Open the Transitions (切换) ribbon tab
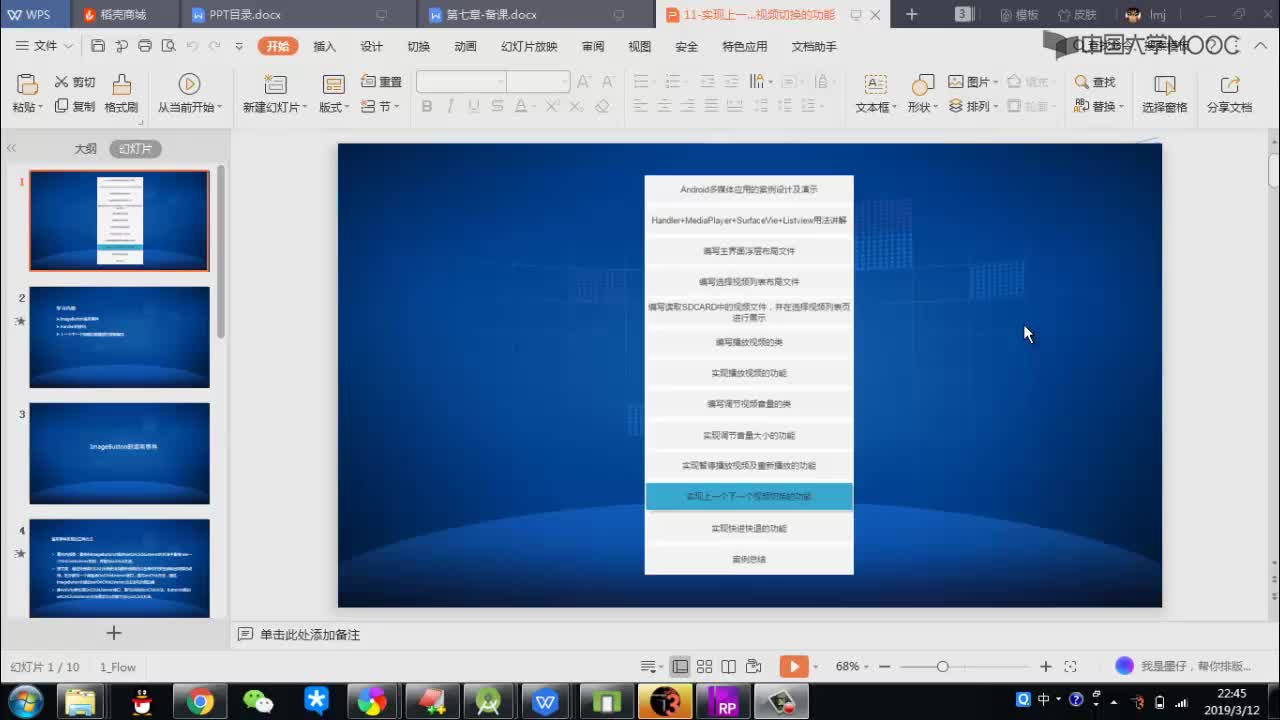 click(419, 46)
